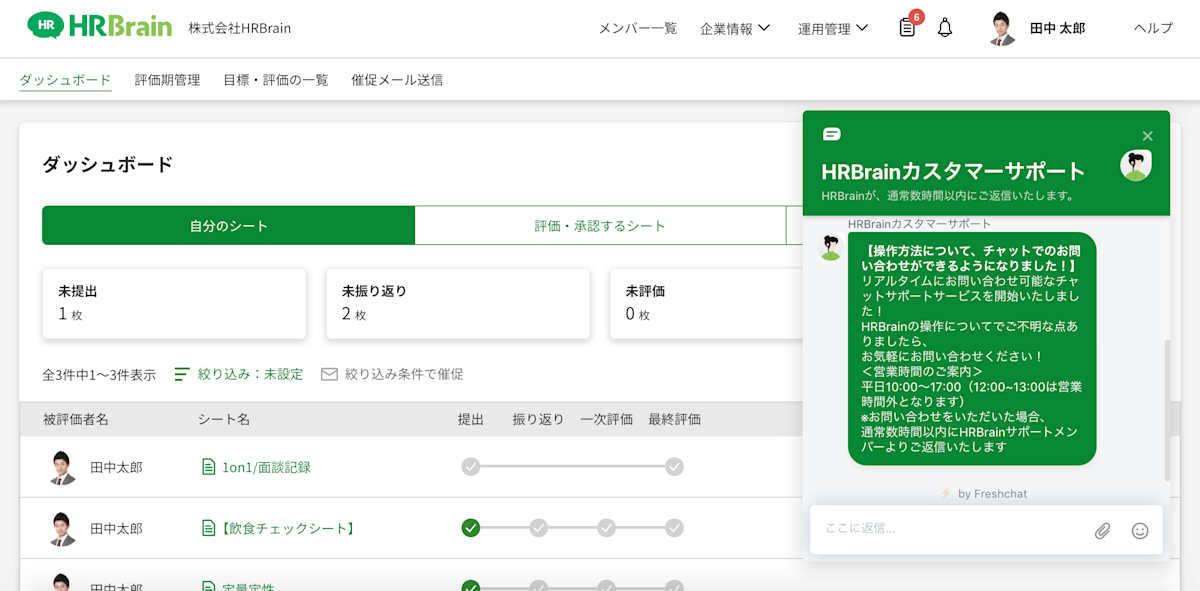Click the HRBrain logo

pos(99,25)
